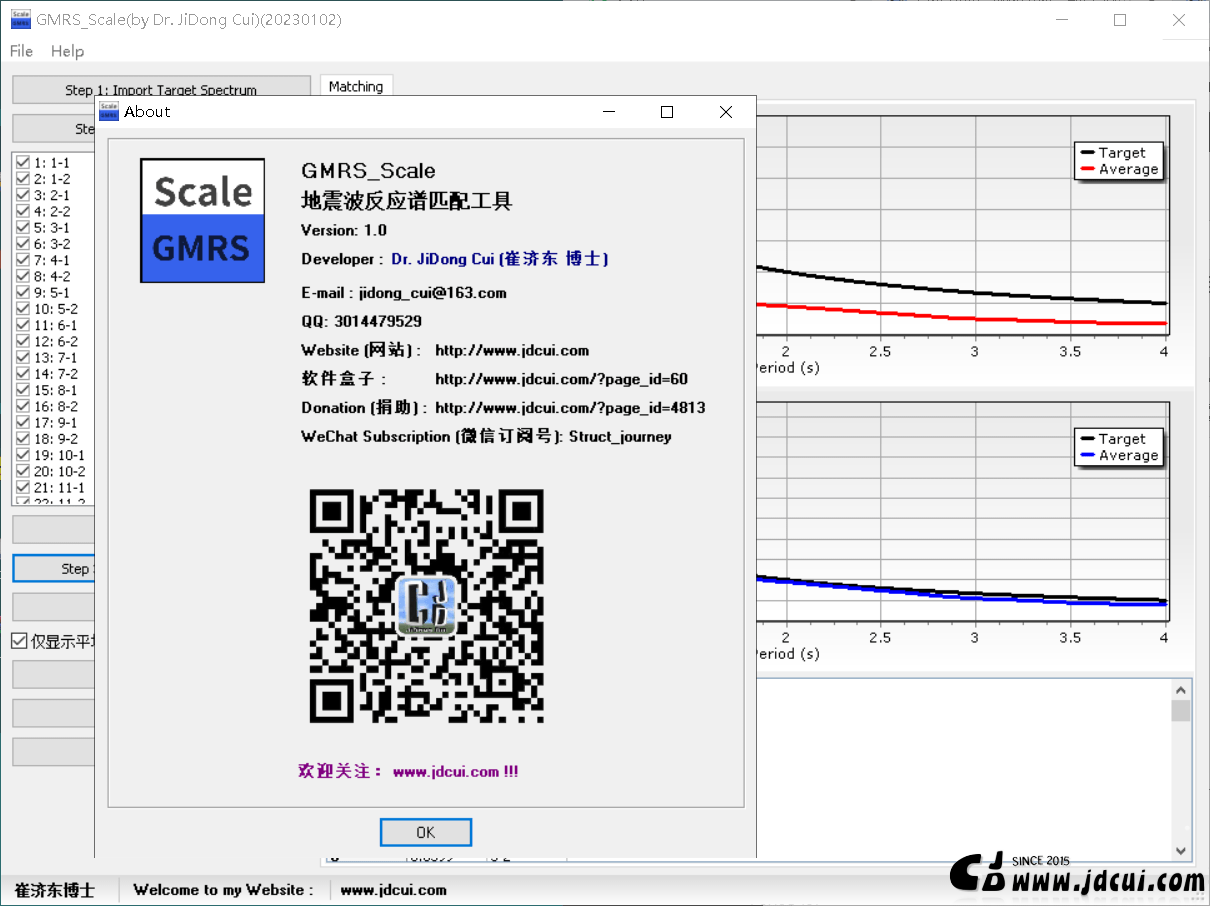
Task: Toggle checkbox for record 3: 2-1
Action: point(23,195)
